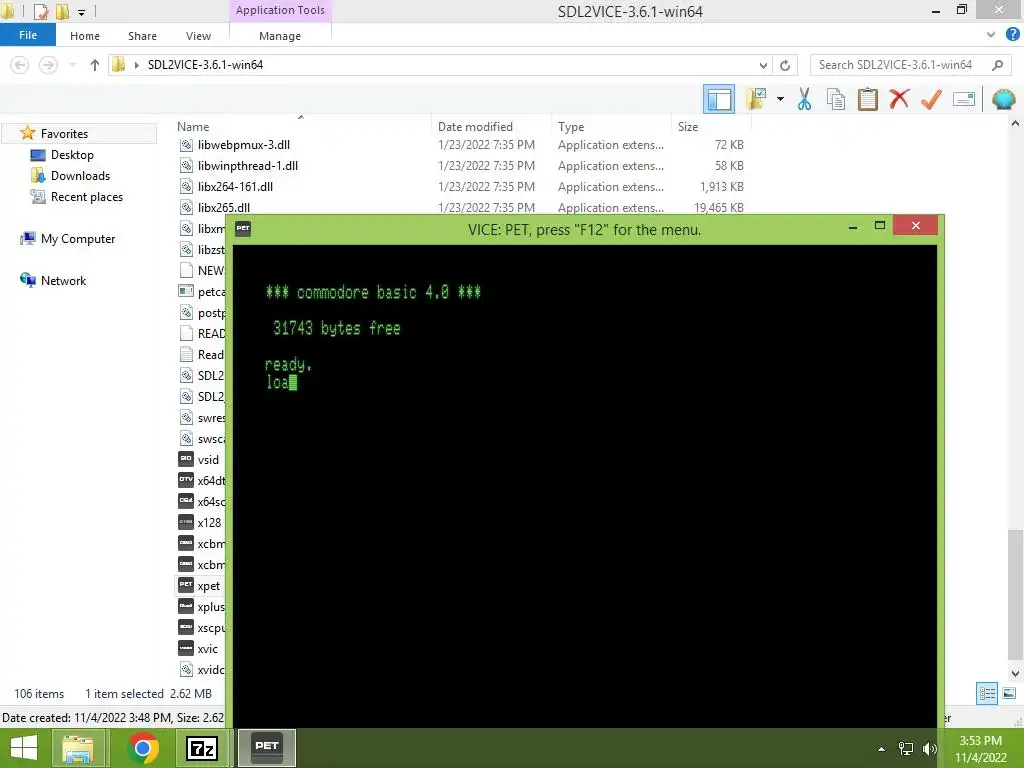Screen dimensions: 1024x768
Task: Open File Explorer taskbar icon
Action: (78, 748)
